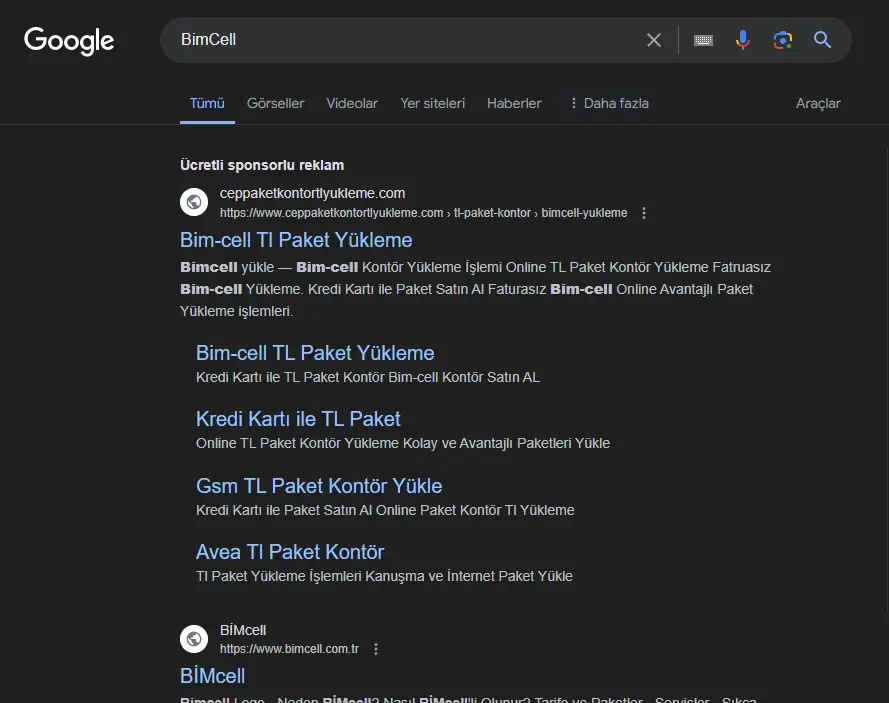Viewport: 889px width, 703px height.
Task: Open the Yer siteleri tab
Action: click(433, 103)
